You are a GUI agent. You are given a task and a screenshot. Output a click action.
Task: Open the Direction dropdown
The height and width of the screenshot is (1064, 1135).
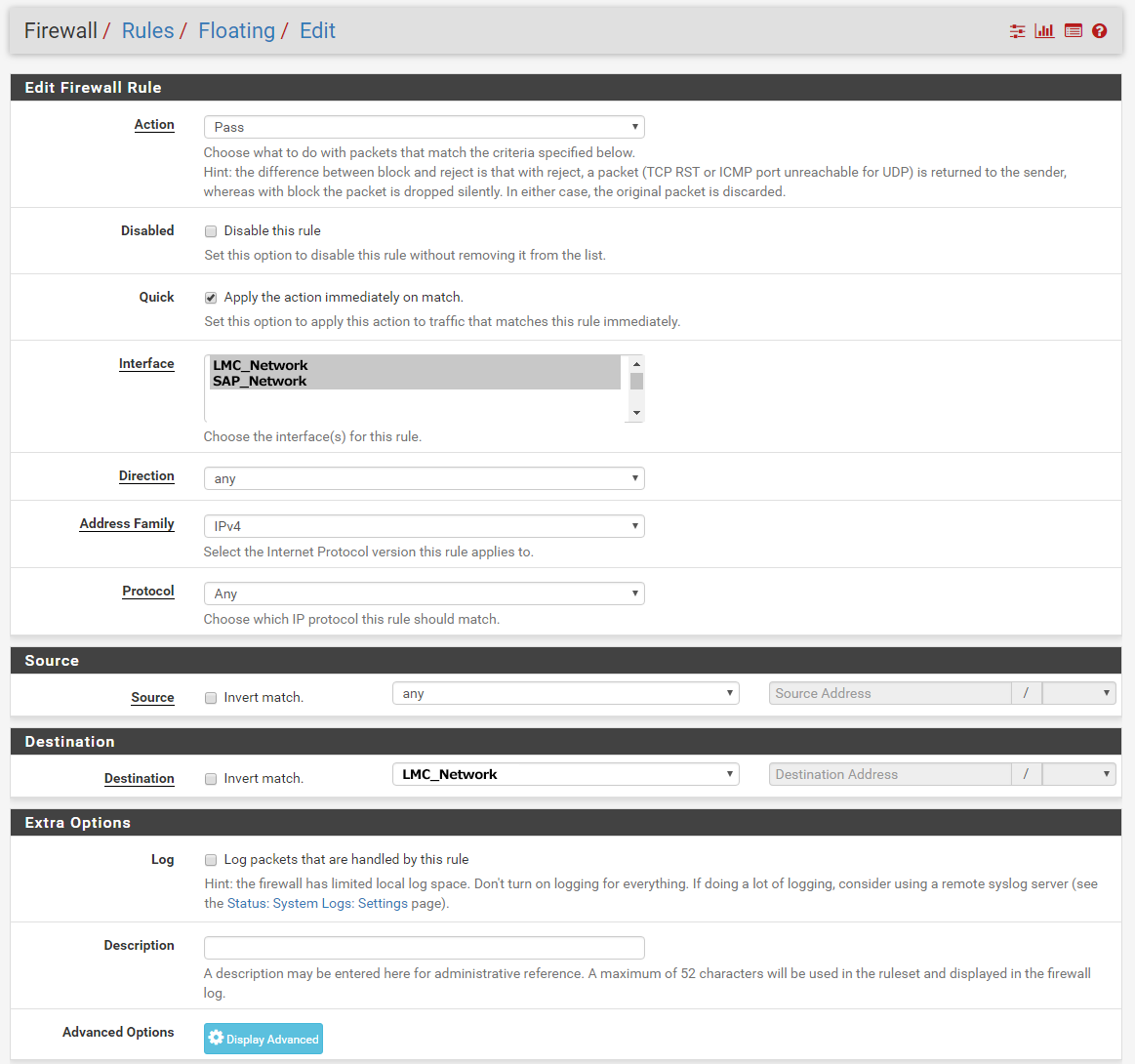click(x=424, y=477)
